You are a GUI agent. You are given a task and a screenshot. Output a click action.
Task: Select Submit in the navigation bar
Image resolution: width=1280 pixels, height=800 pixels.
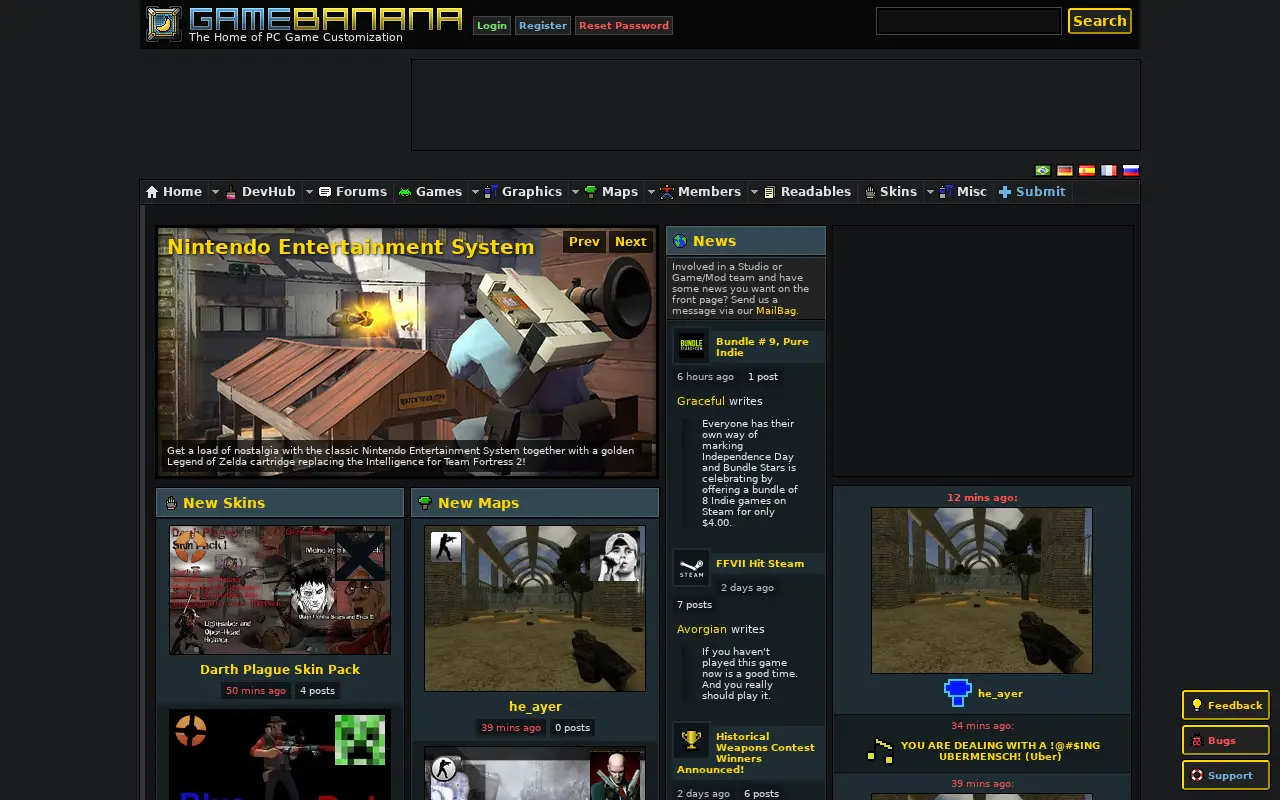point(1032,192)
